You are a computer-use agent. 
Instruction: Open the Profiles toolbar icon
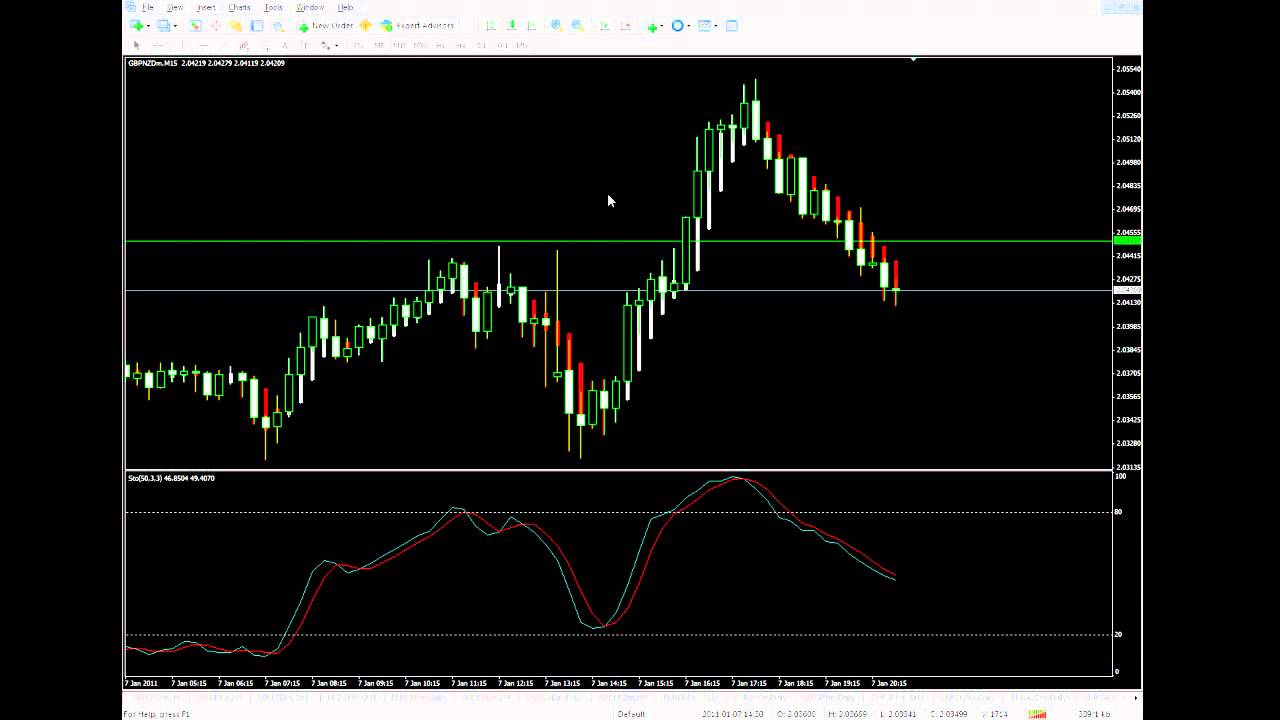[x=163, y=25]
